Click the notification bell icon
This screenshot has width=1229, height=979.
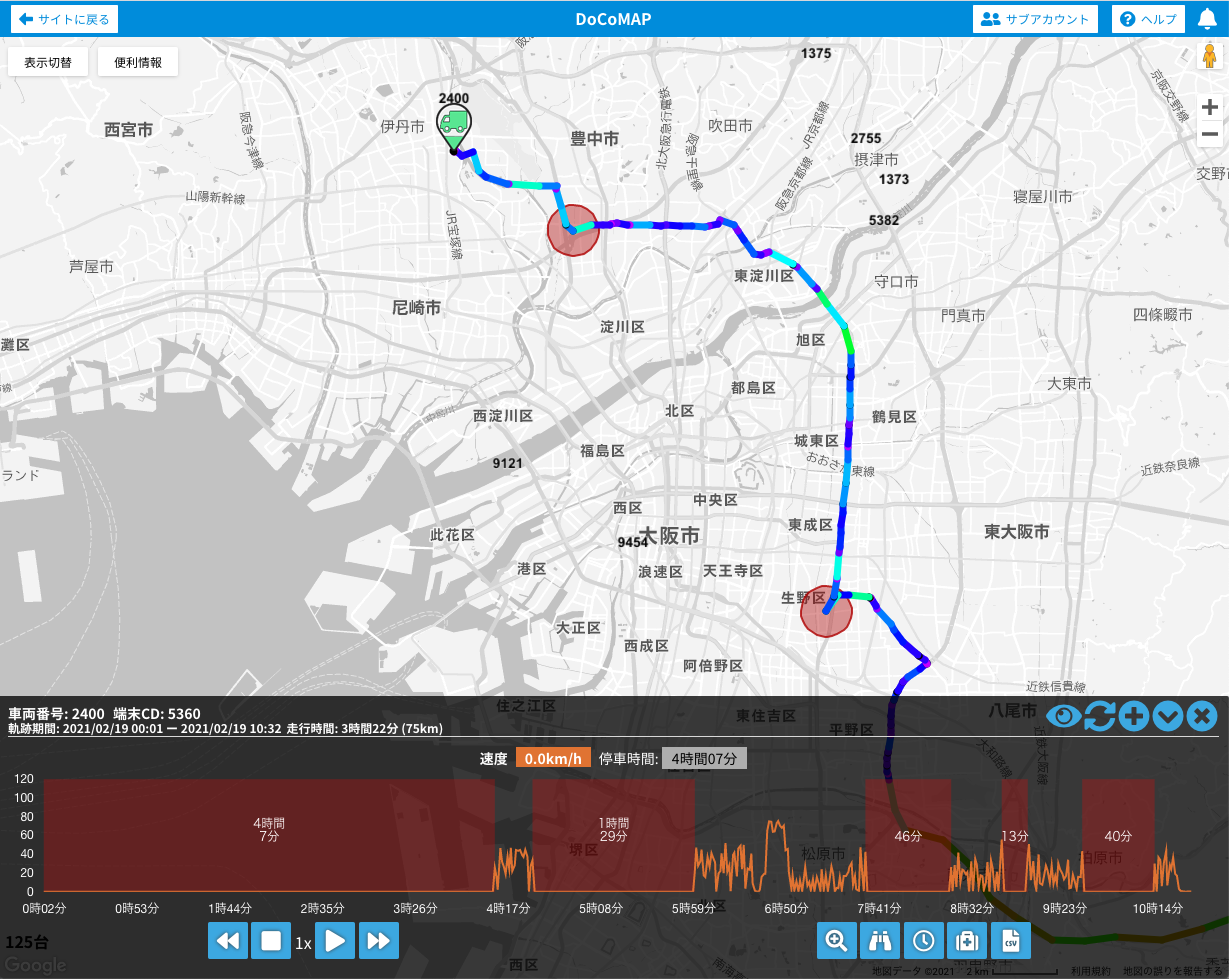[x=1207, y=19]
